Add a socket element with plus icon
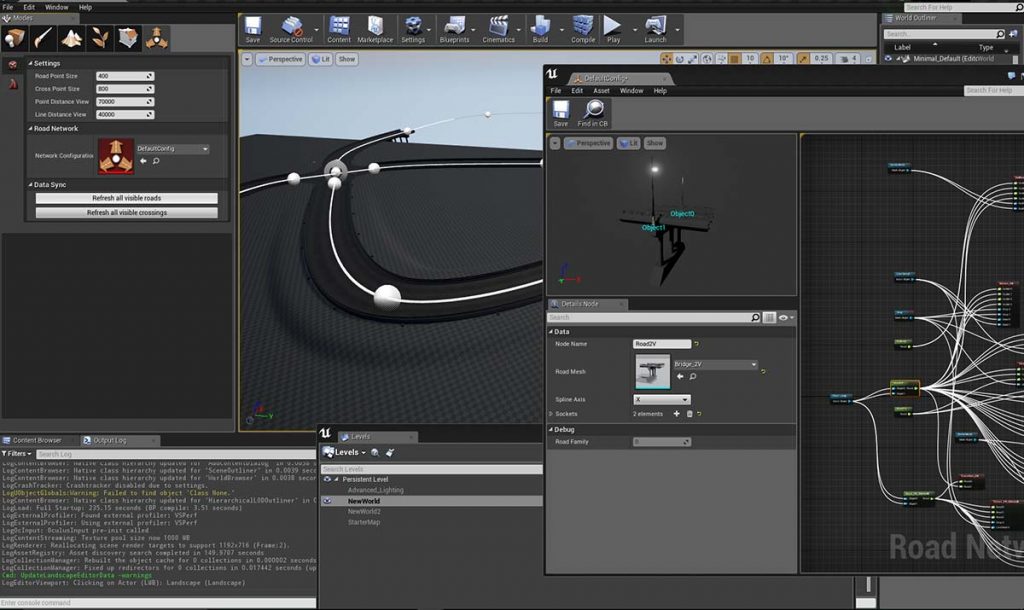1024x610 pixels. click(x=676, y=413)
